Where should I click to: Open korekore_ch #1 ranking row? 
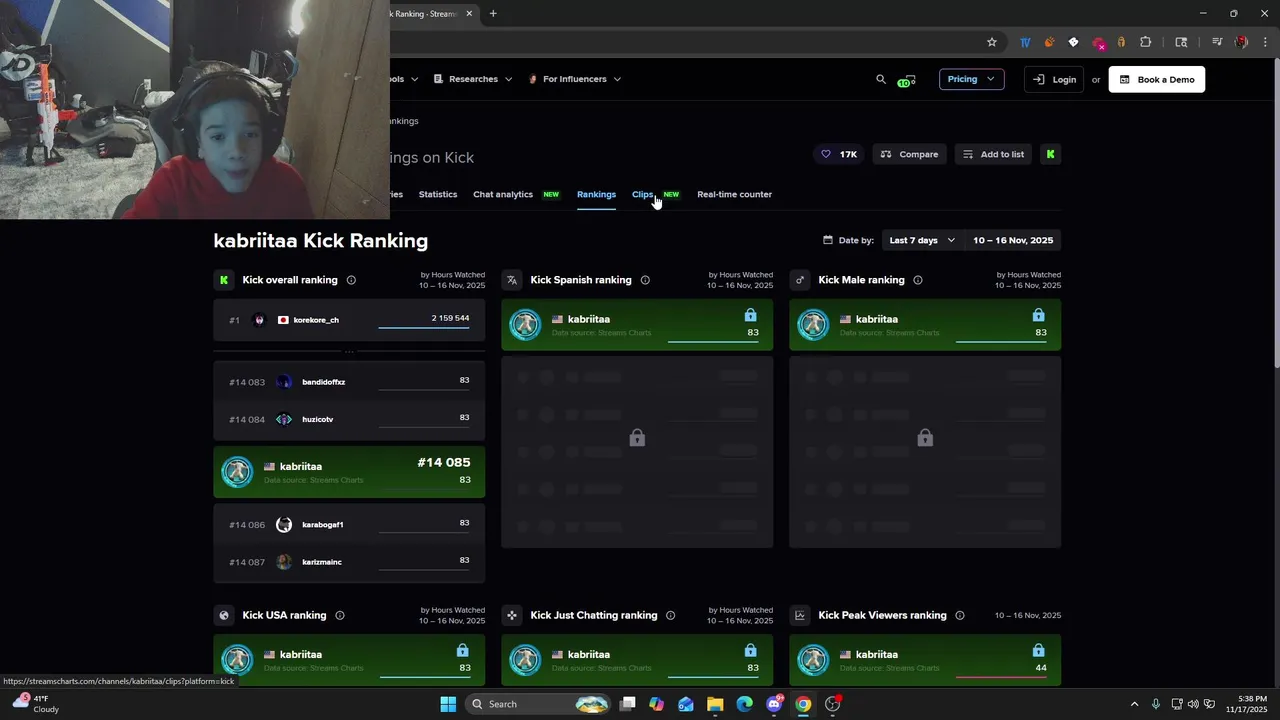pyautogui.click(x=349, y=320)
